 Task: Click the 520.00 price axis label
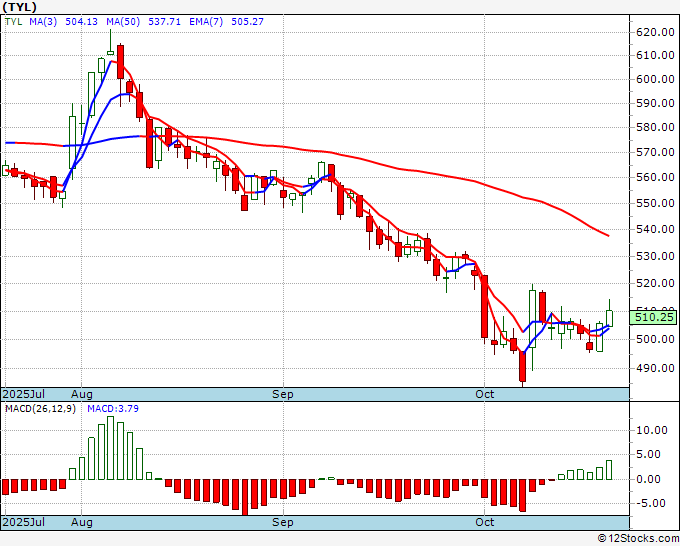coord(655,283)
